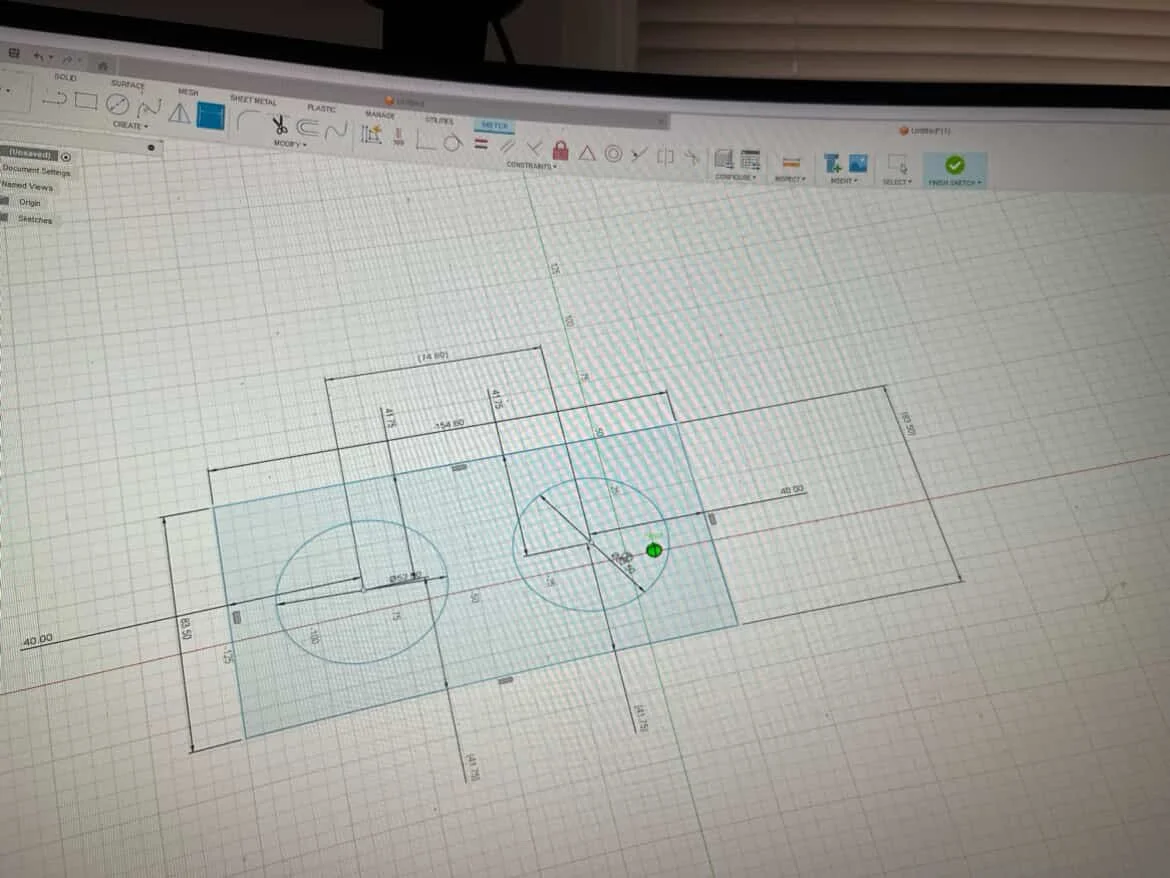Click the green sketch point in right circle

click(x=654, y=550)
